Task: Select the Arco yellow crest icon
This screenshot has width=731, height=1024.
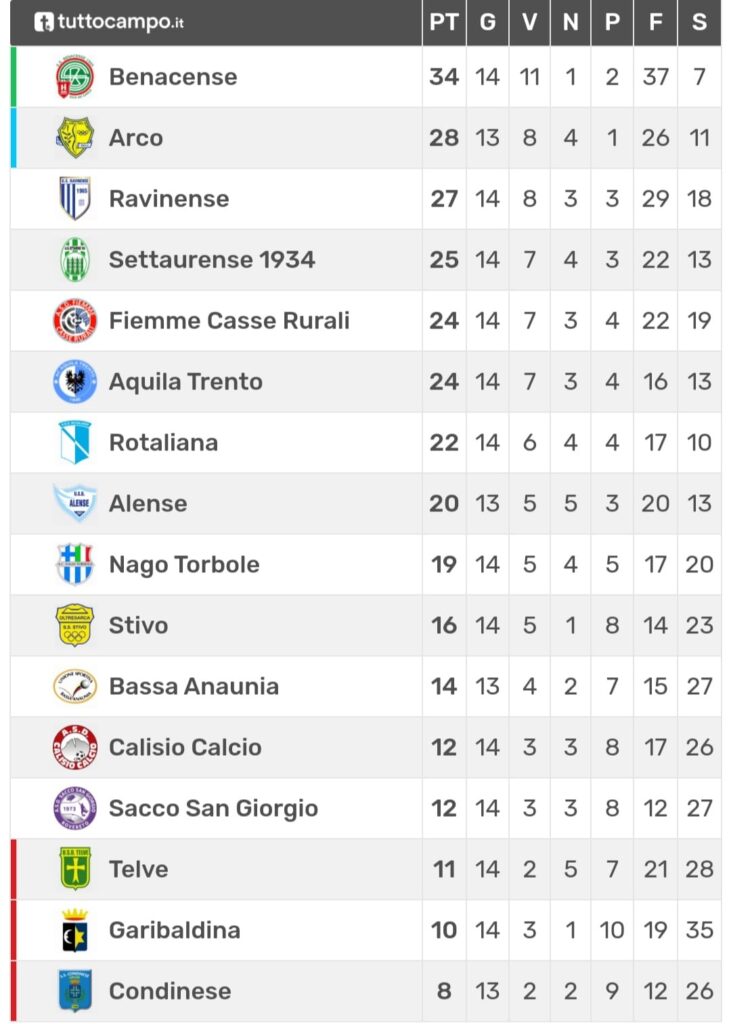Action: pyautogui.click(x=74, y=138)
